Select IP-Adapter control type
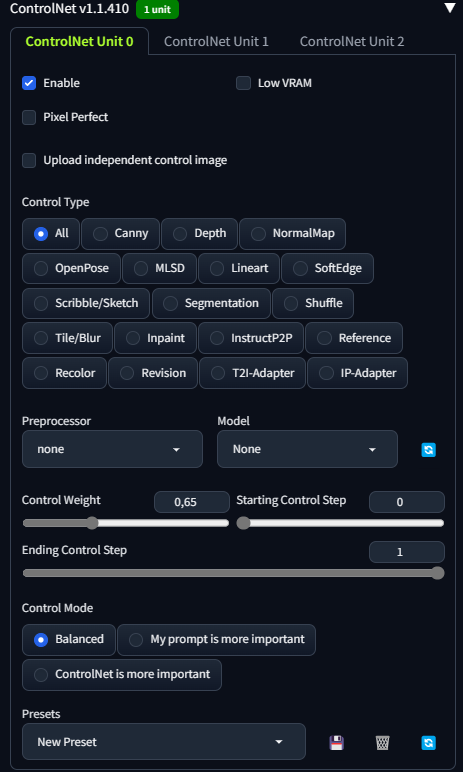 coord(358,373)
